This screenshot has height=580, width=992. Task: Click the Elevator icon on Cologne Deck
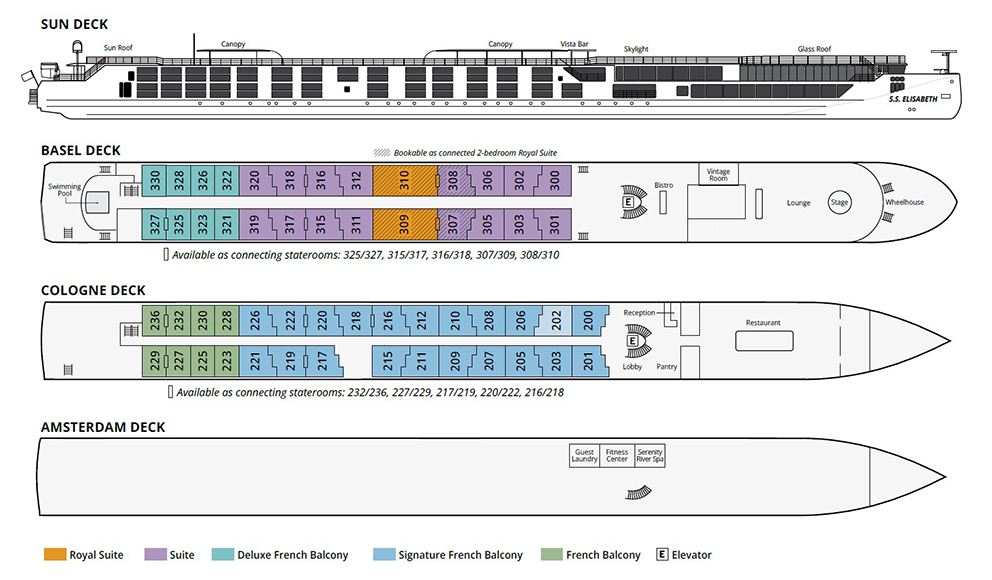[x=632, y=341]
